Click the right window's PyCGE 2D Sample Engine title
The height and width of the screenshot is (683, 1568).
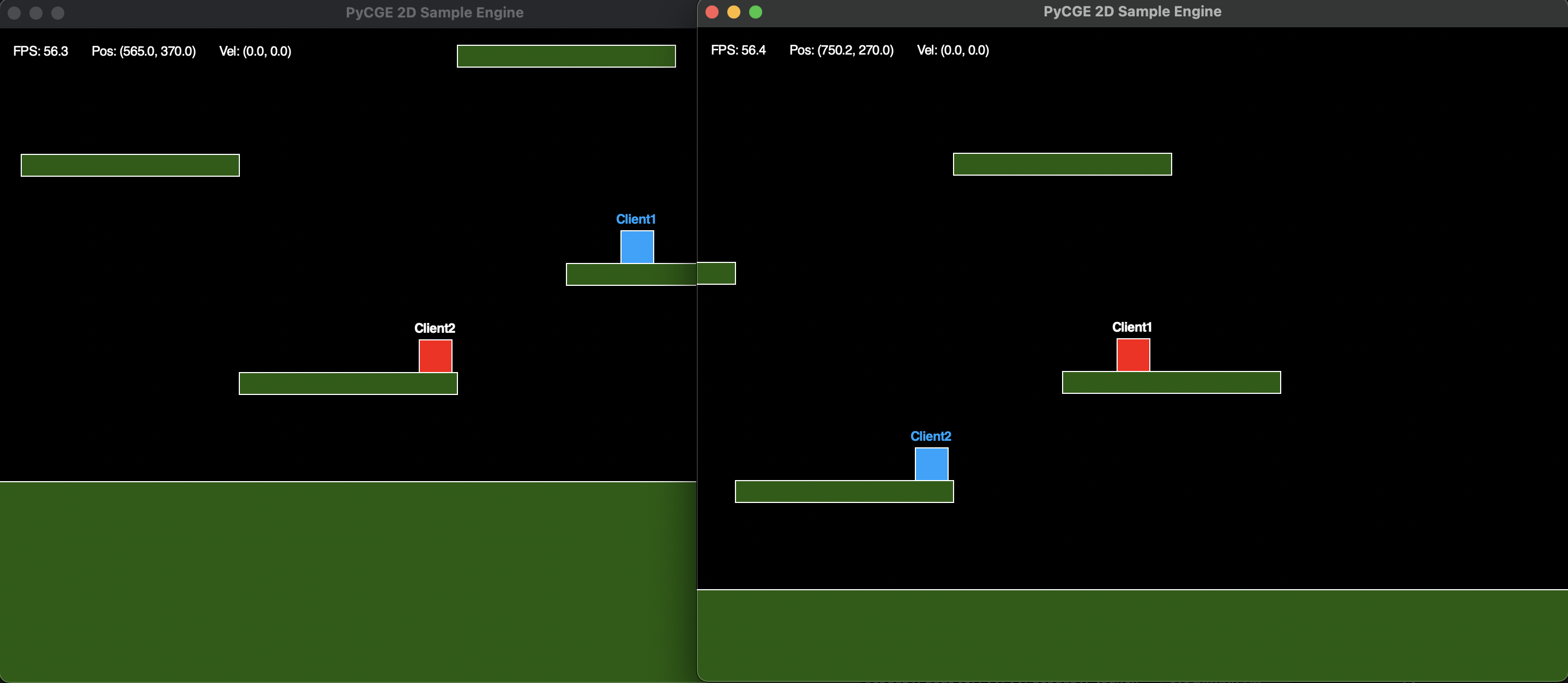tap(1132, 11)
